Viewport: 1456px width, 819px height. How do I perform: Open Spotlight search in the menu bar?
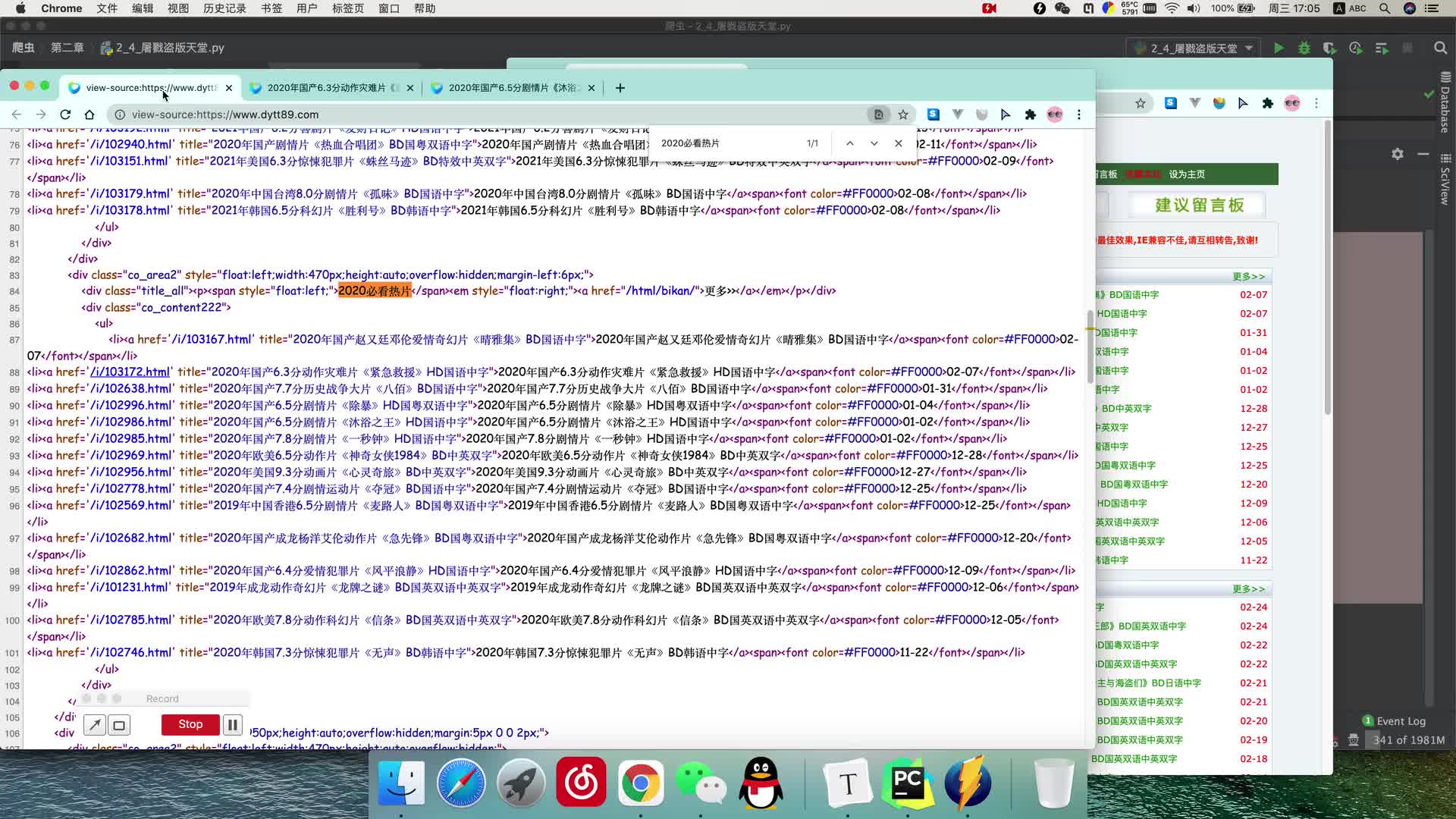[1385, 8]
